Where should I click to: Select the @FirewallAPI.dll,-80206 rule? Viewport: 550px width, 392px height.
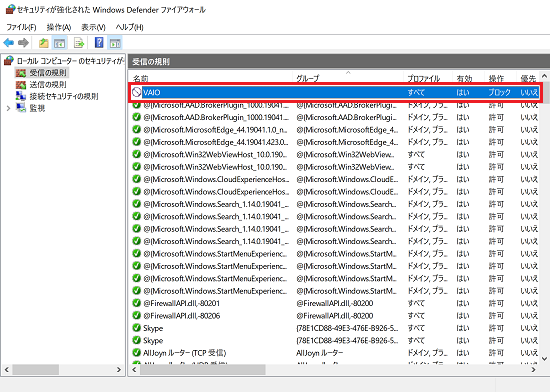click(x=181, y=316)
